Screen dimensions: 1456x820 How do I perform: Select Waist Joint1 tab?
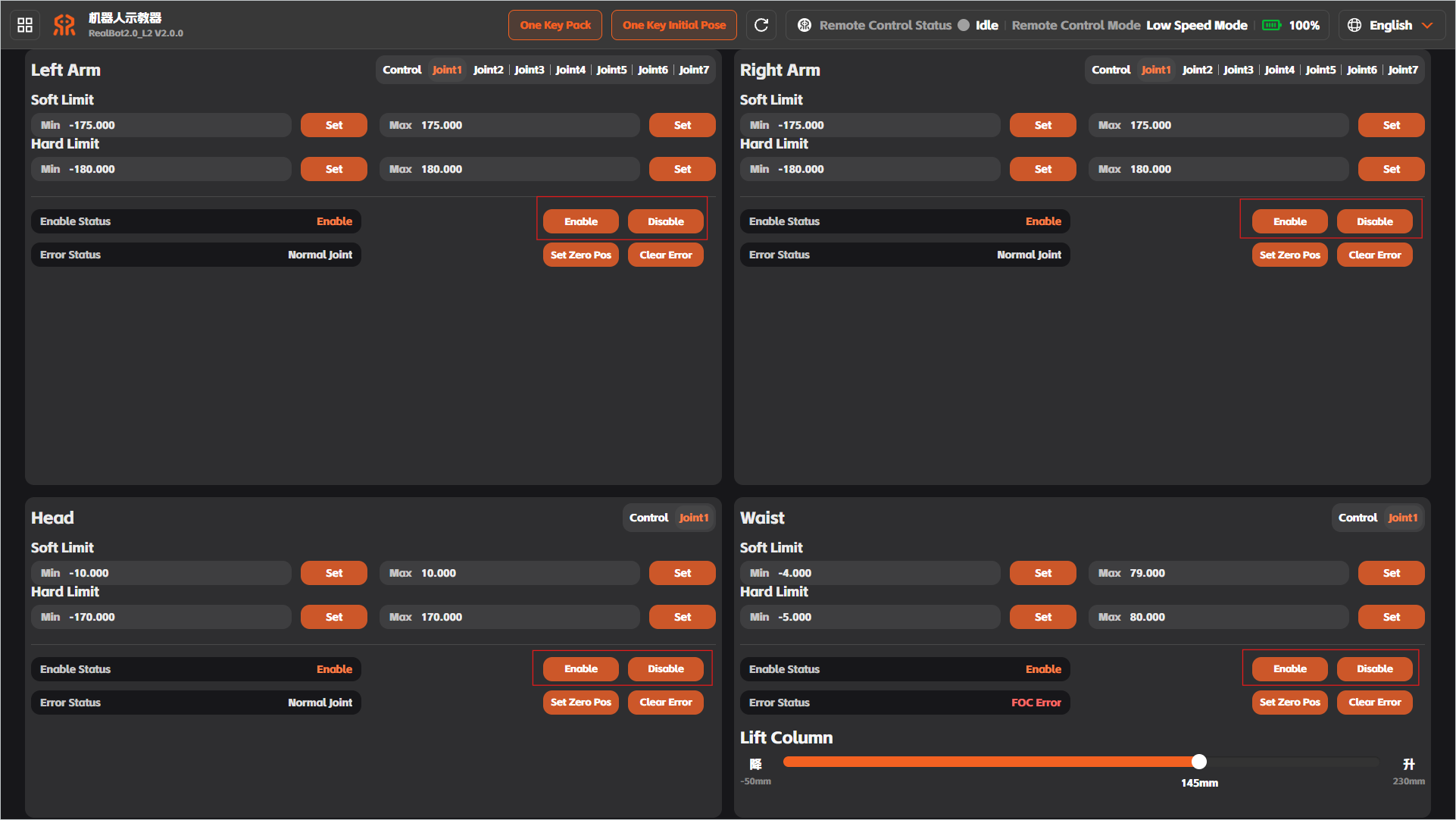(1403, 518)
